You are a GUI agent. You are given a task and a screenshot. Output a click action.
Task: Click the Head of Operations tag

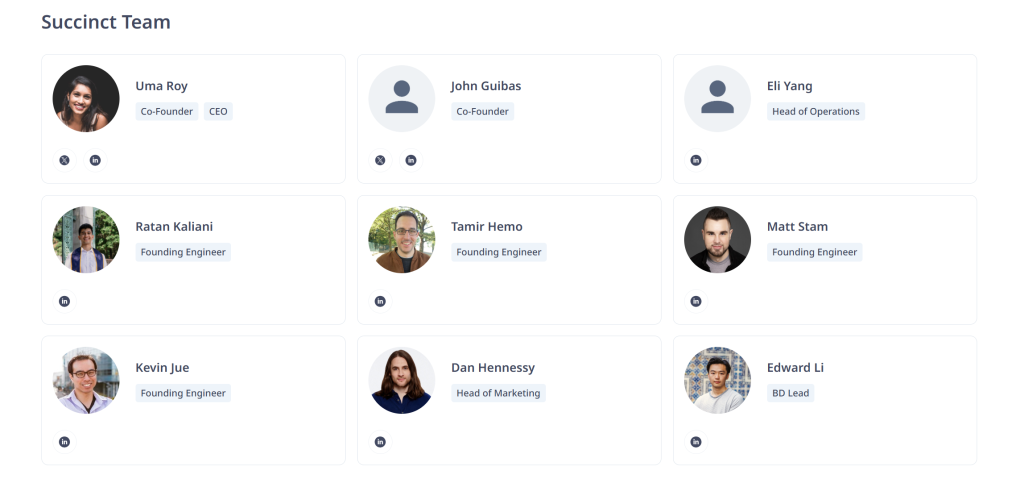click(816, 111)
